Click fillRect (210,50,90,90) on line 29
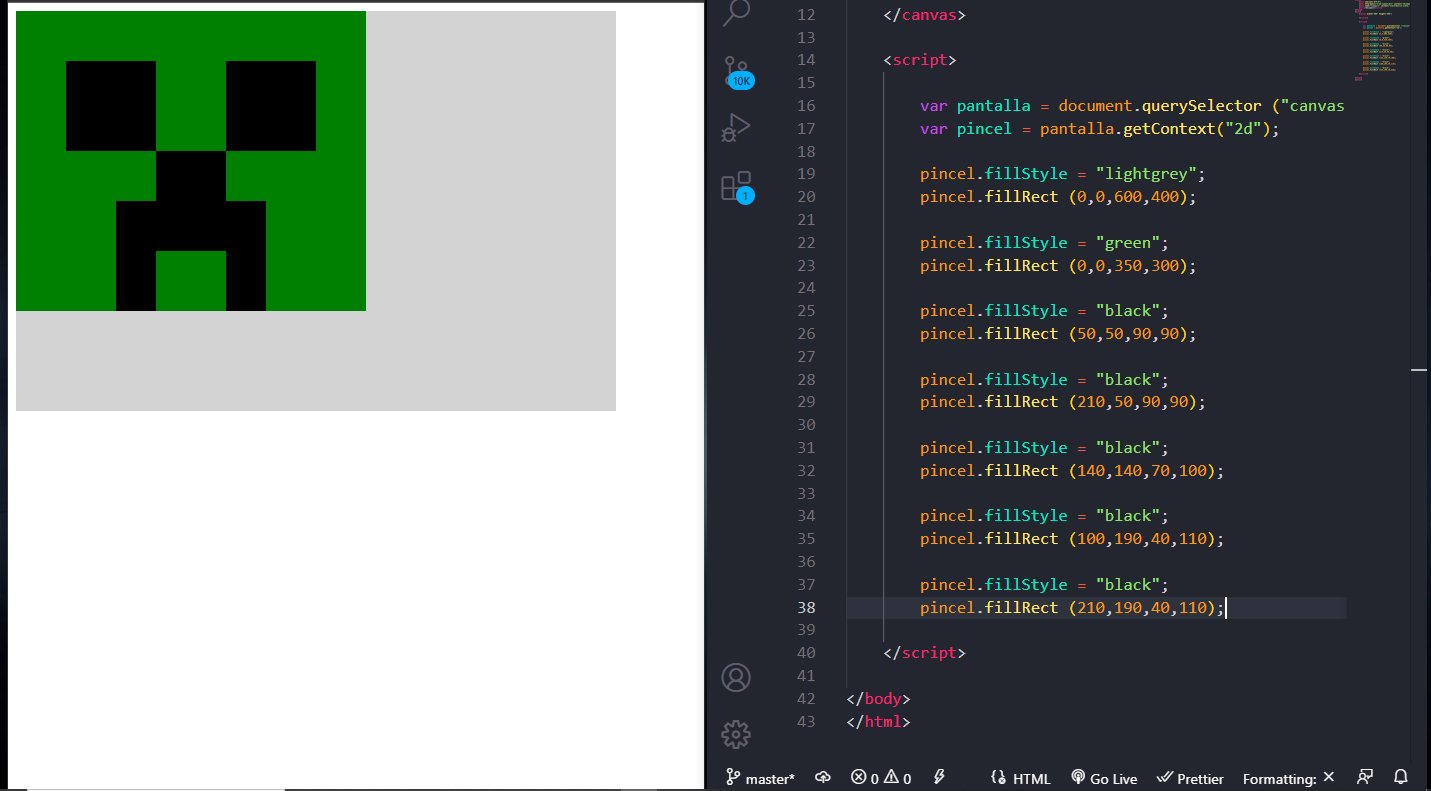This screenshot has width=1431, height=791. [1095, 402]
